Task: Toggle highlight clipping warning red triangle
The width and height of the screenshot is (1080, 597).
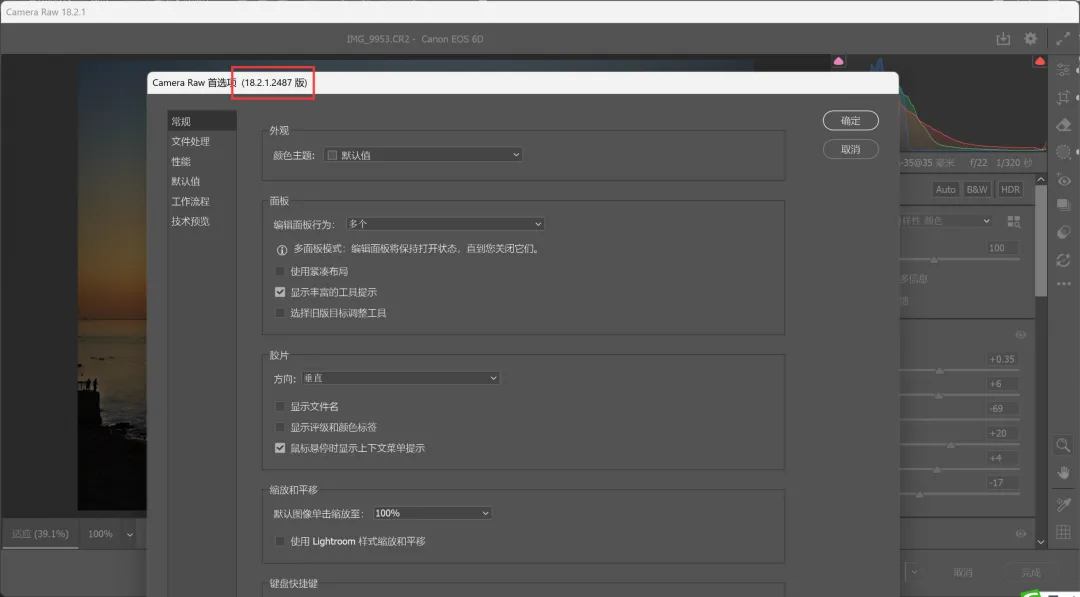Action: (x=1039, y=61)
